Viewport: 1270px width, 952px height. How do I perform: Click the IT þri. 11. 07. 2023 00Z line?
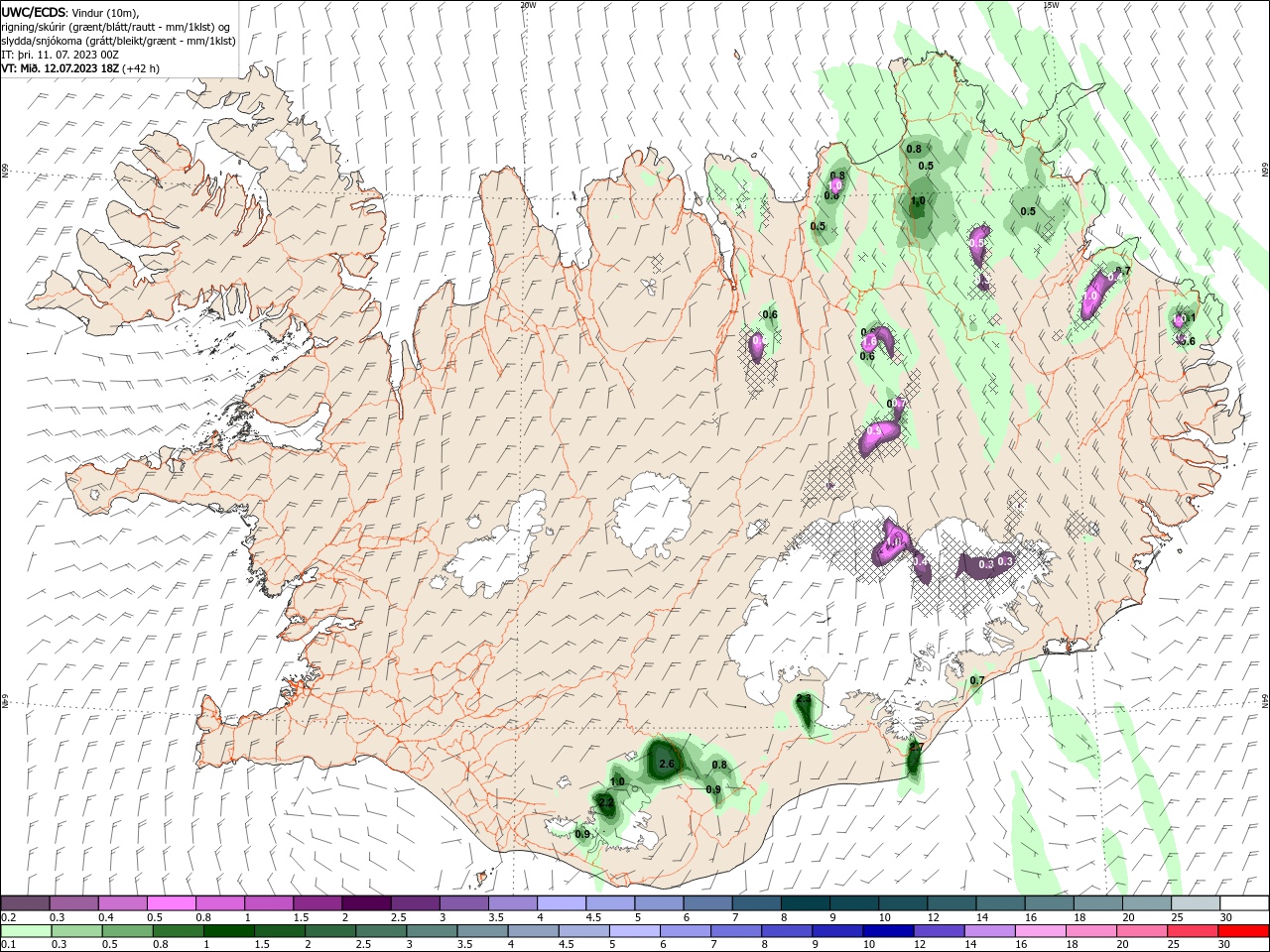[61, 55]
